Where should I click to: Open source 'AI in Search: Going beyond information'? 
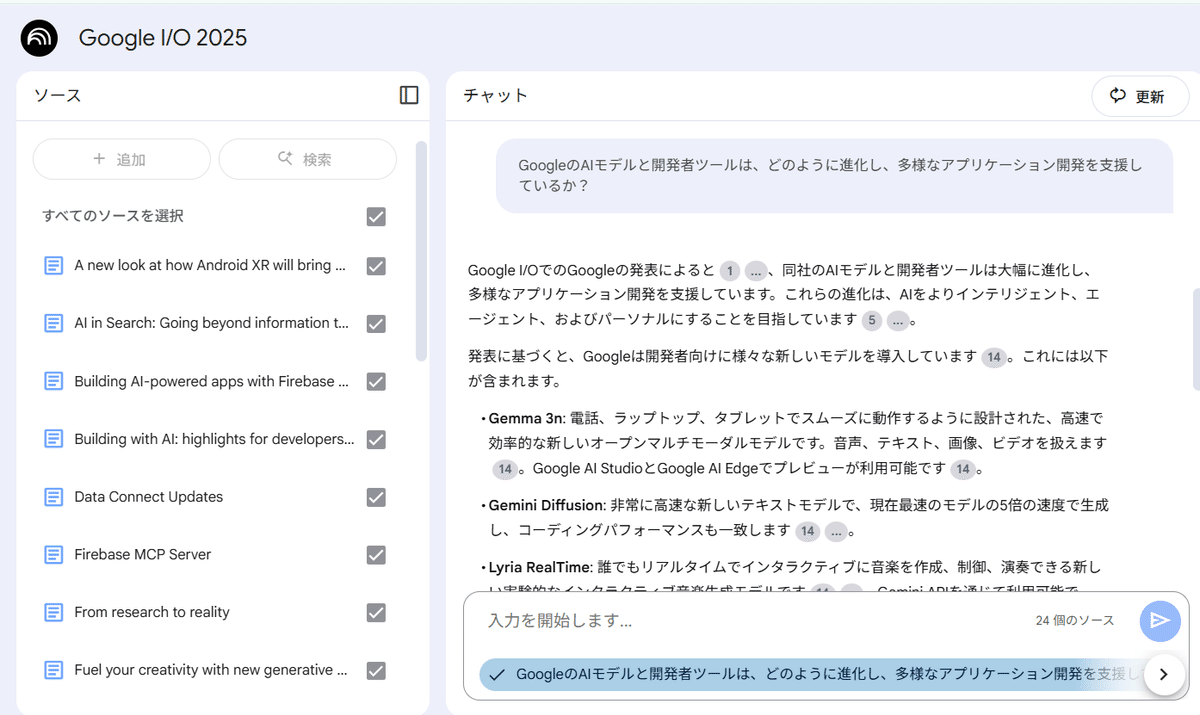pyautogui.click(x=211, y=323)
